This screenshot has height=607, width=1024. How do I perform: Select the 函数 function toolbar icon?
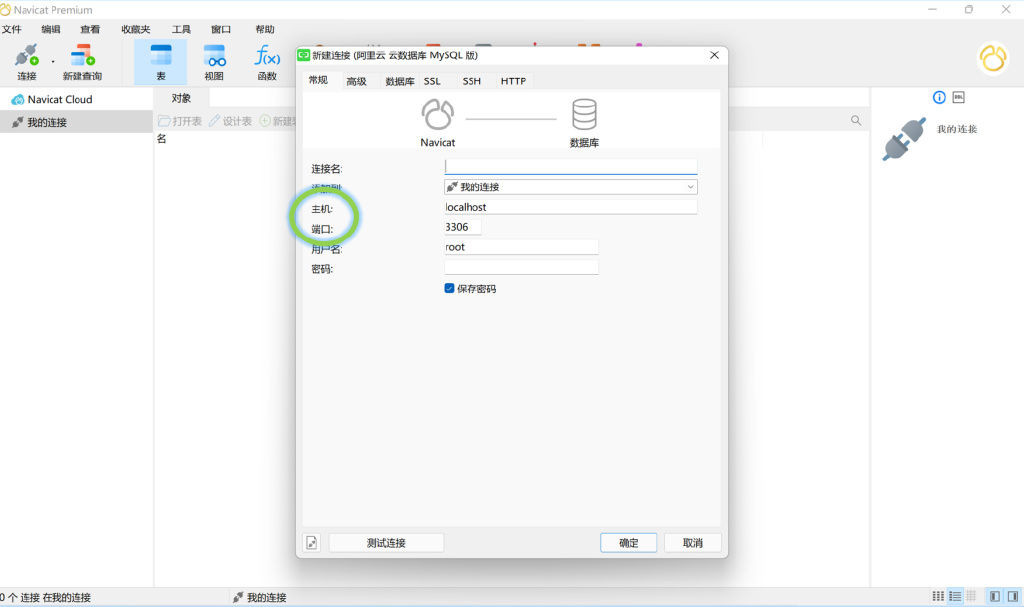point(267,61)
